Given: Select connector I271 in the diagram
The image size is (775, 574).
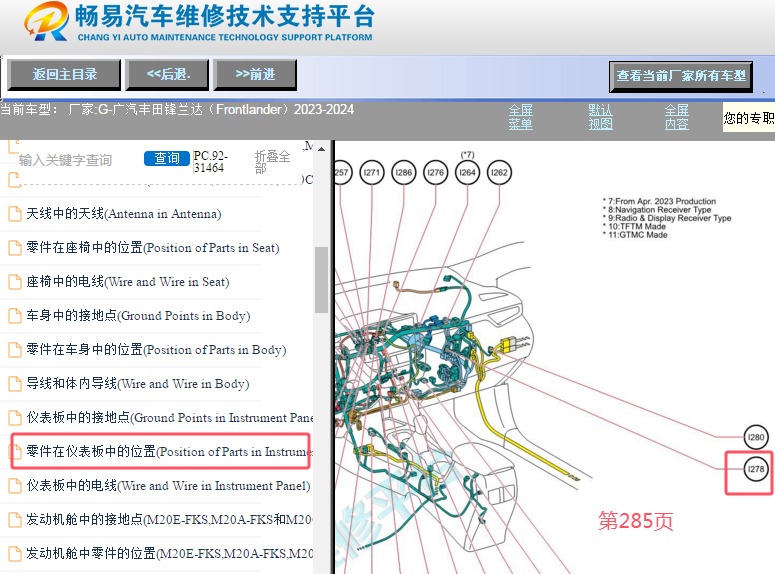Looking at the screenshot, I should pos(372,173).
